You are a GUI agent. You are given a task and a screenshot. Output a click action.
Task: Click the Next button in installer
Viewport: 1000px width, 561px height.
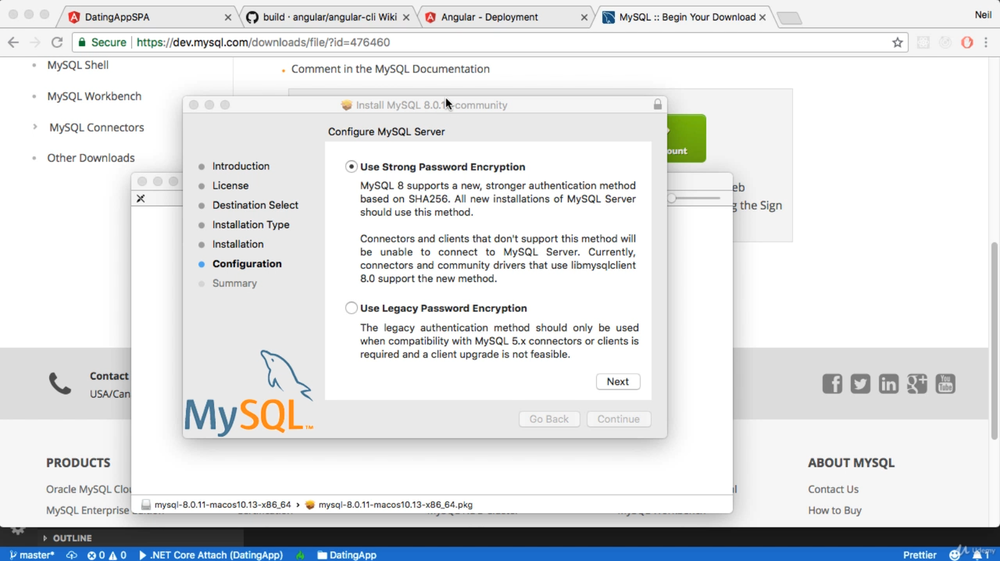pos(617,381)
